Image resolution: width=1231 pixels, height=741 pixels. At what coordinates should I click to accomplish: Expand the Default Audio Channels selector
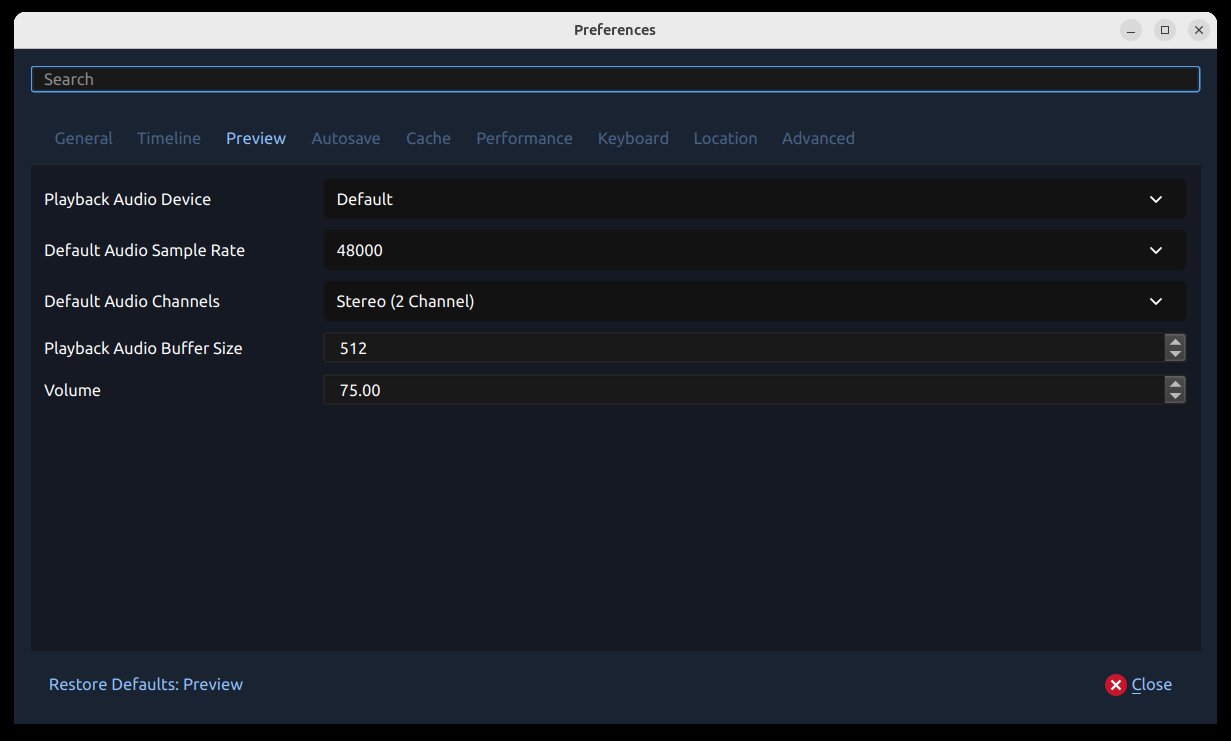point(754,301)
